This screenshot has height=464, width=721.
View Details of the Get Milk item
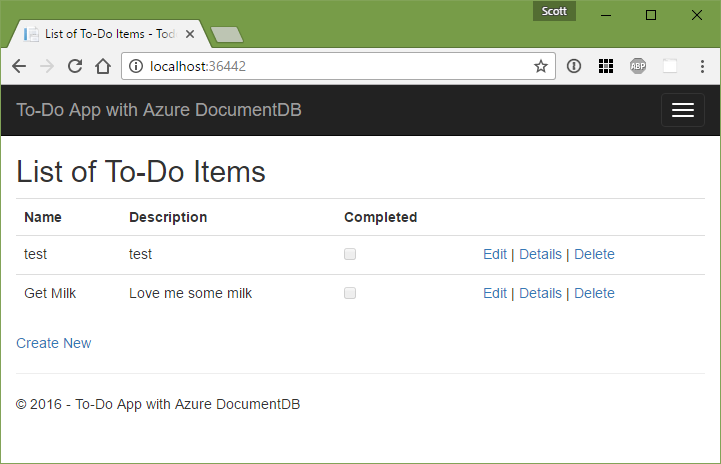(x=540, y=293)
